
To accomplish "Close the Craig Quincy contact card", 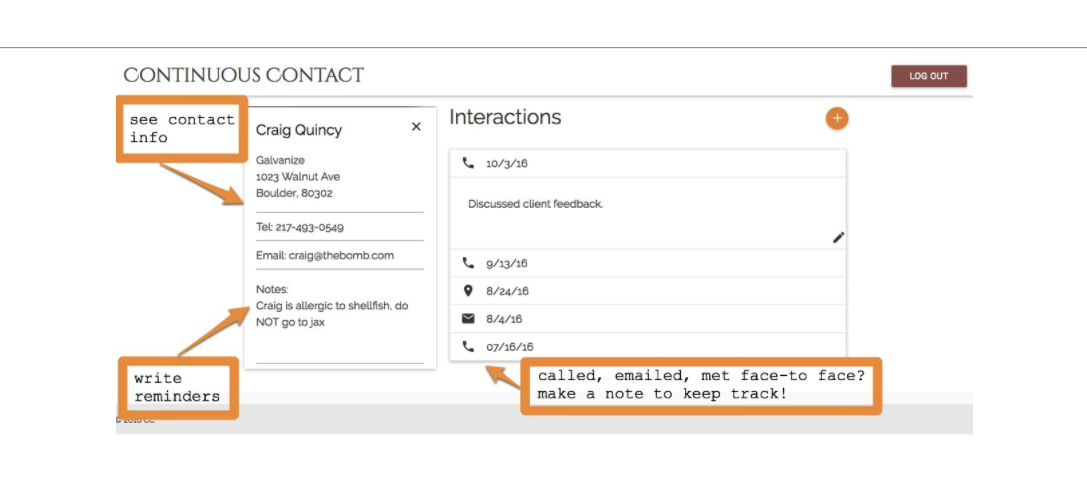I will pyautogui.click(x=416, y=127).
